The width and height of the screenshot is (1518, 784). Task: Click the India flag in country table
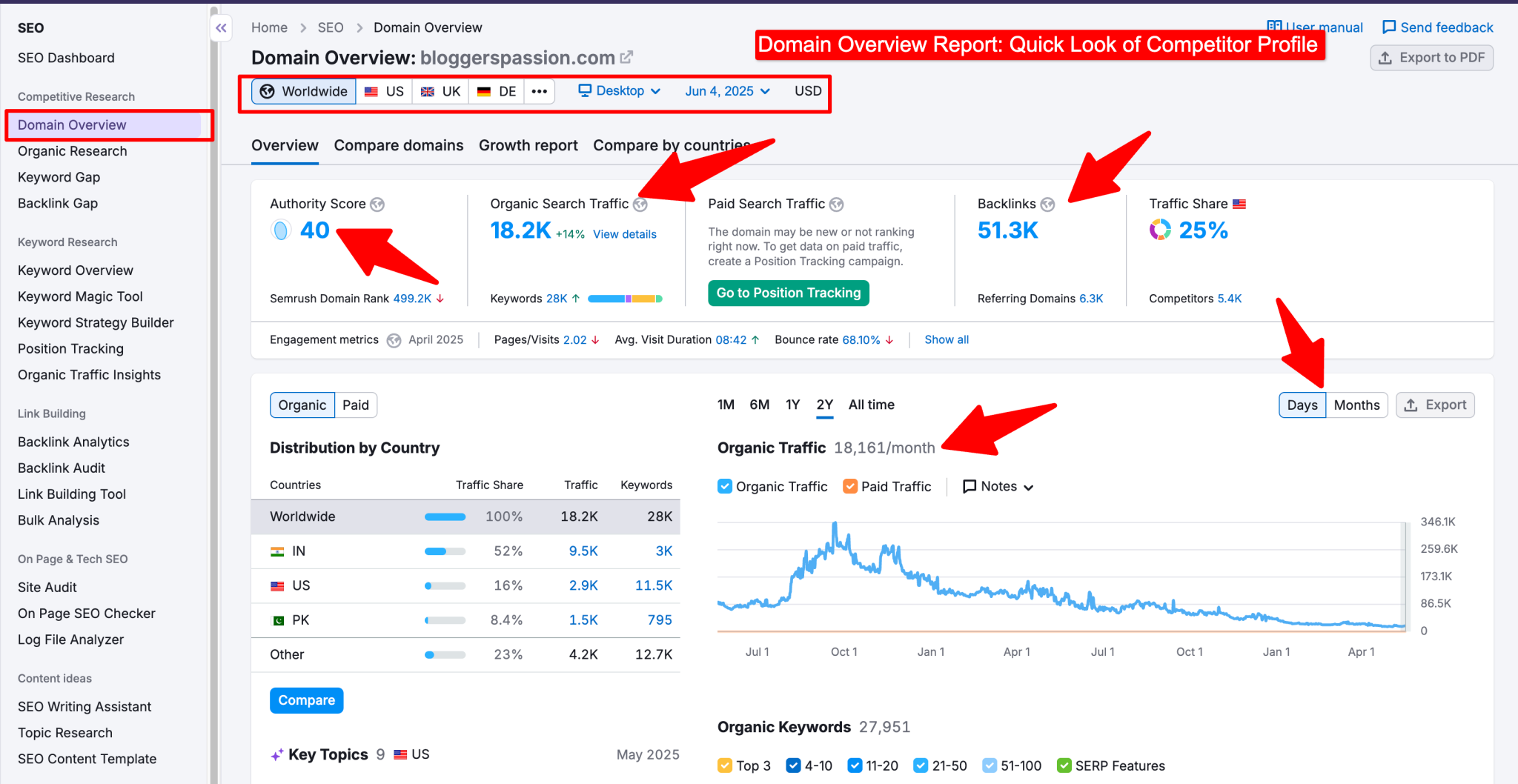pos(277,551)
